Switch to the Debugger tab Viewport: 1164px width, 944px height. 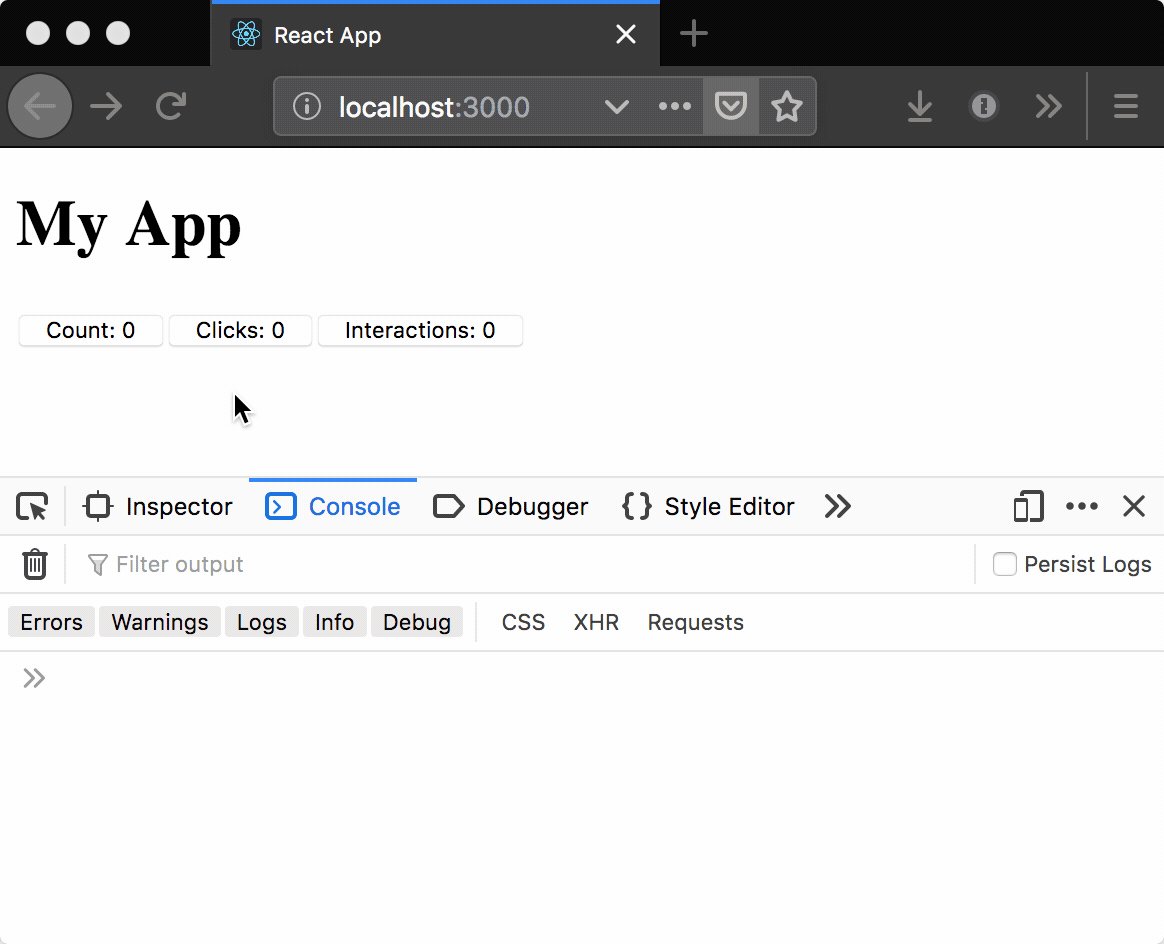click(x=511, y=506)
